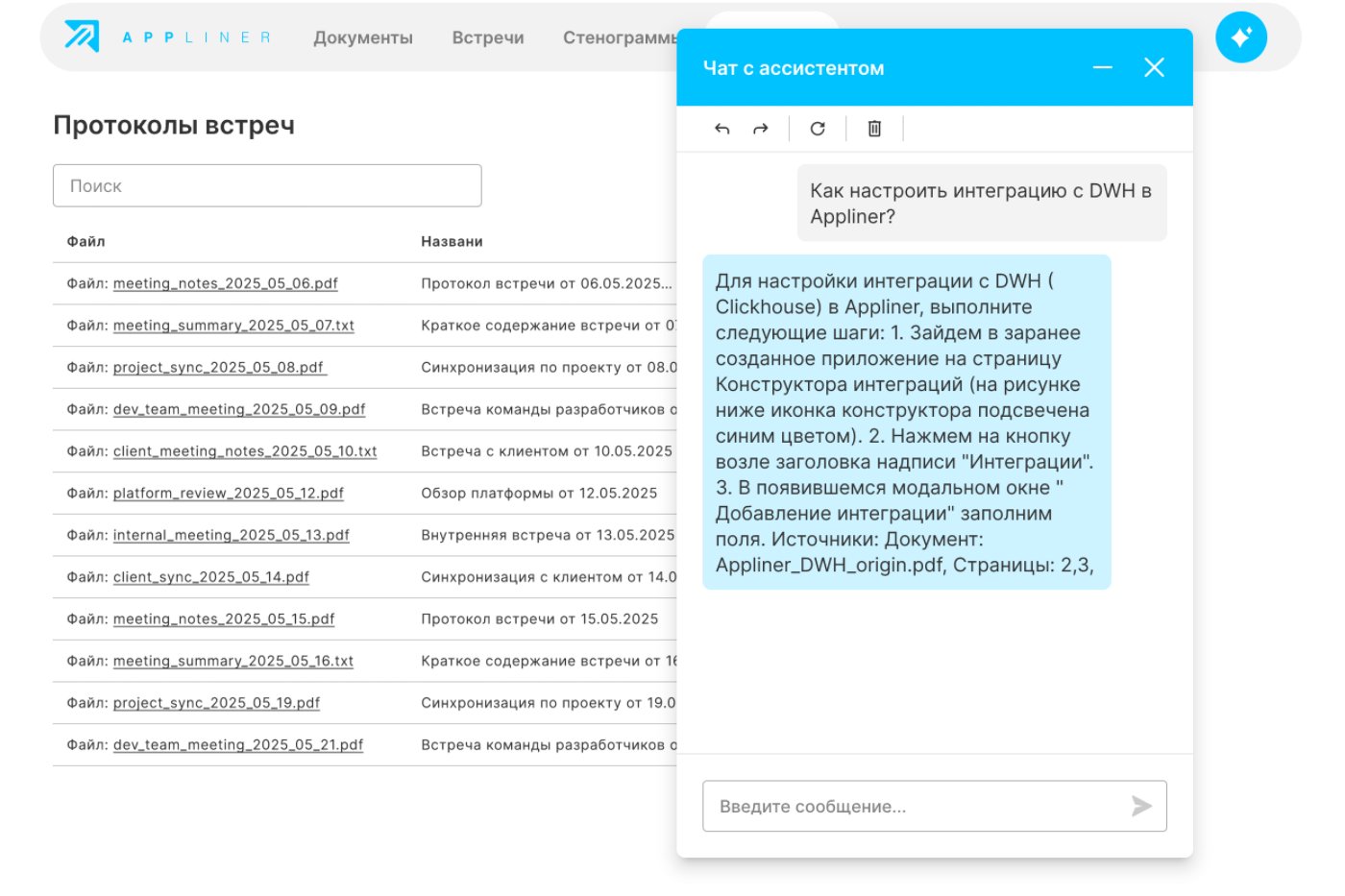The height and width of the screenshot is (896, 1345).
Task: Click the Appliner logo icon
Action: pos(82,36)
